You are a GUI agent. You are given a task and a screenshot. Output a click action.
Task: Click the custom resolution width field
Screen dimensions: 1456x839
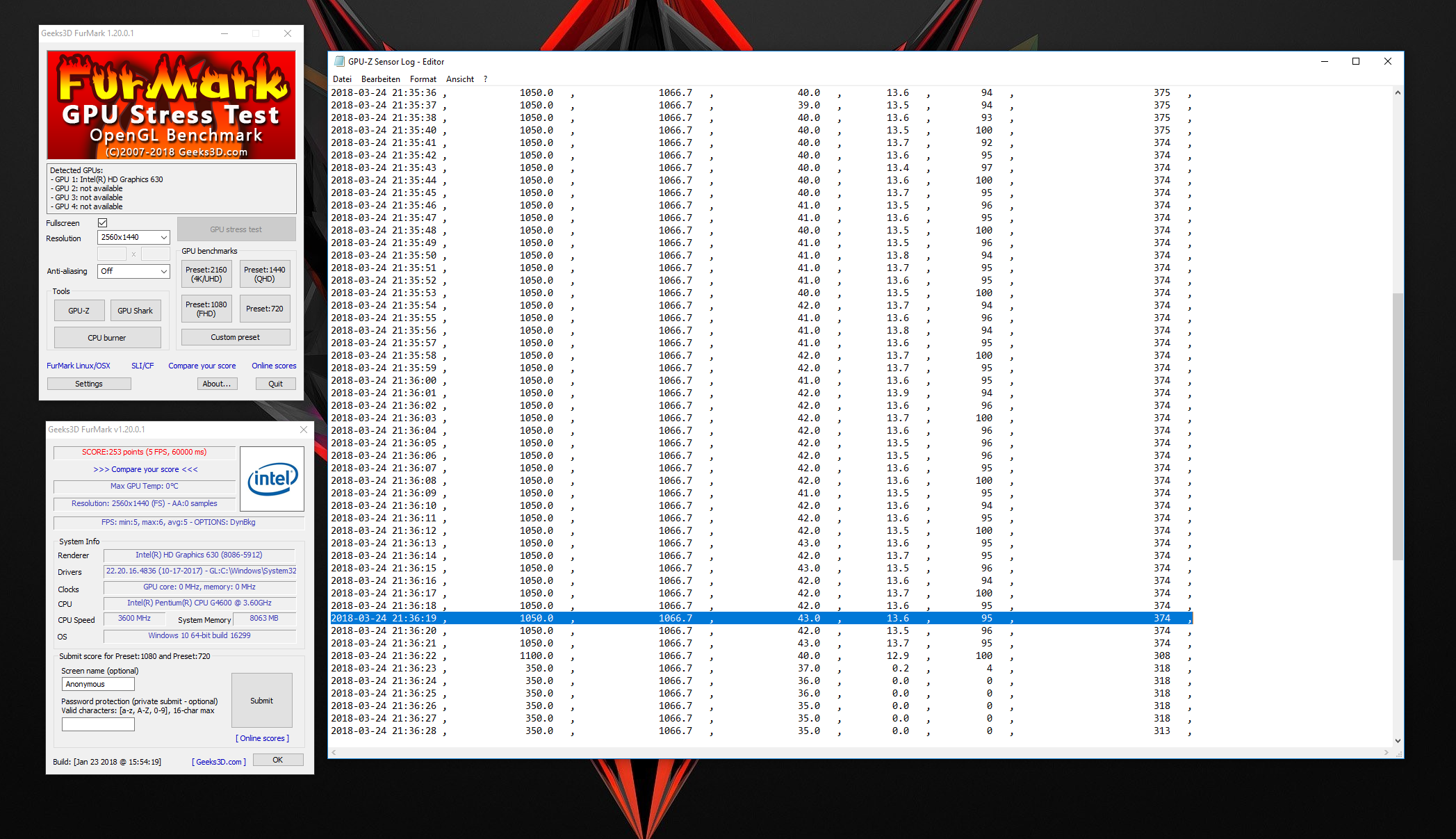[112, 254]
